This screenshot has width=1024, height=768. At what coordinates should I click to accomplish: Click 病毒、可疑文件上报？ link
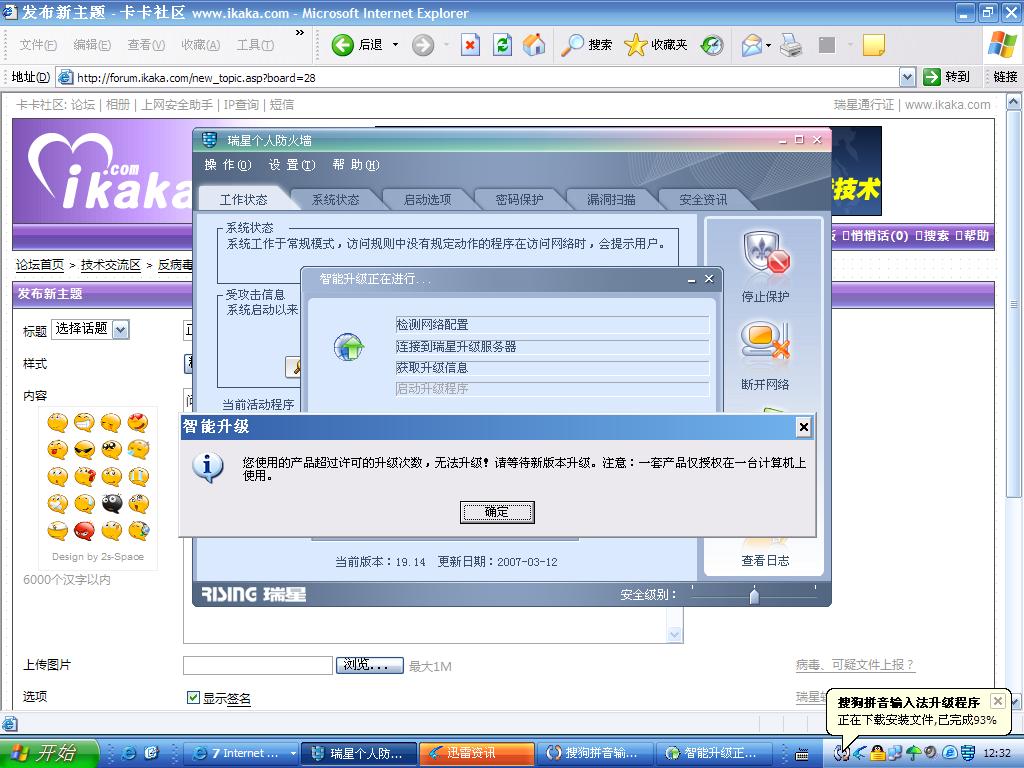pos(855,665)
